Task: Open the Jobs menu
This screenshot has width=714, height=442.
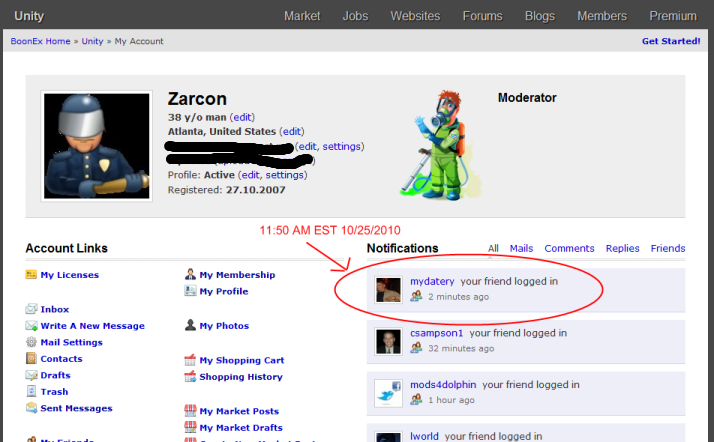Action: coord(355,16)
